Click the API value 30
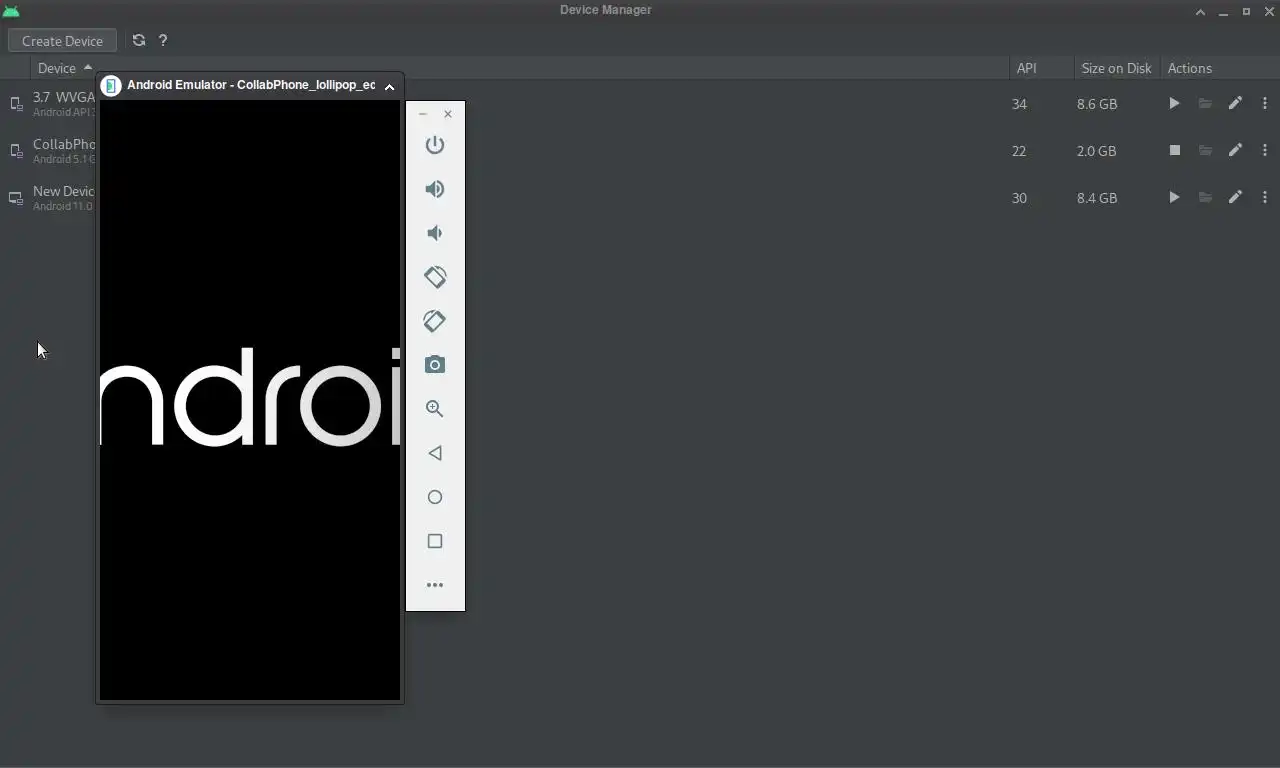This screenshot has width=1280, height=768. pos(1019,198)
